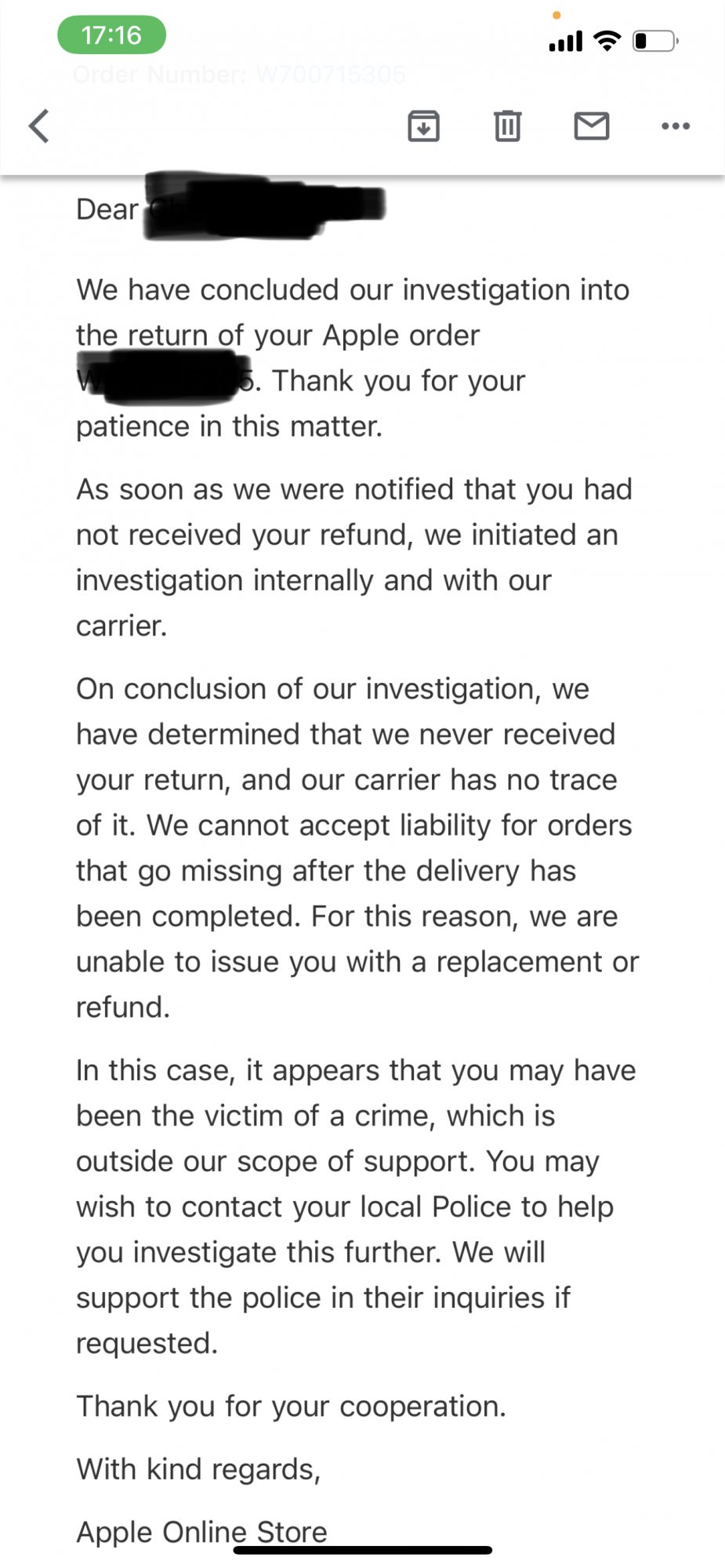Open the three-dot more options menu
Image resolution: width=725 pixels, height=1568 pixels.
coord(676,125)
